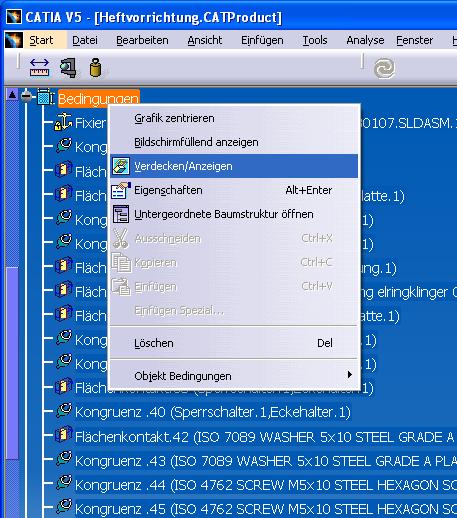Select Objekt Bedingungen entry
The height and width of the screenshot is (518, 457).
click(x=234, y=376)
